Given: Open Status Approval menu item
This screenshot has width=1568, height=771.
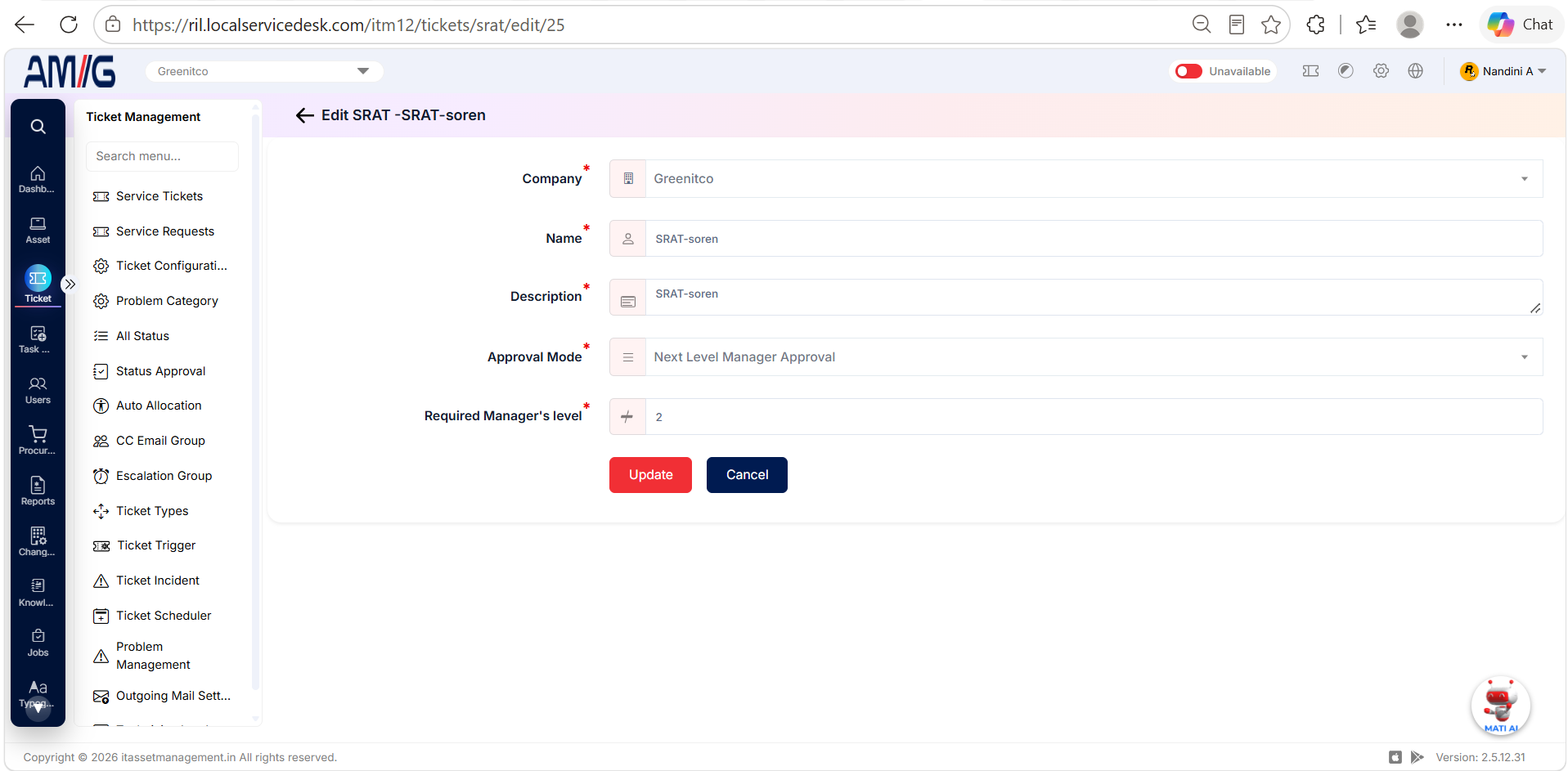Looking at the screenshot, I should [x=160, y=371].
